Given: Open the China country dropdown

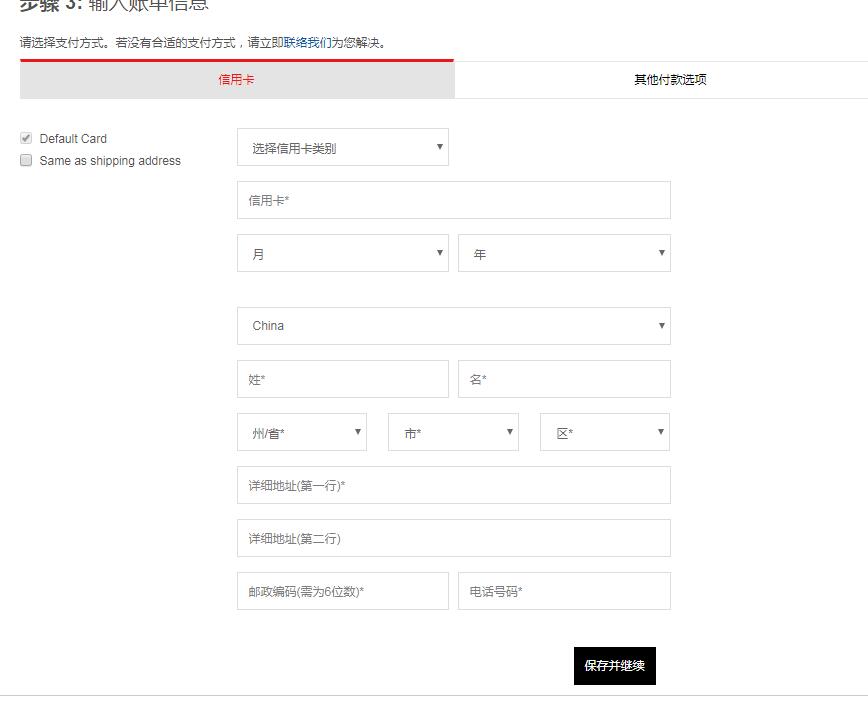Looking at the screenshot, I should point(452,325).
